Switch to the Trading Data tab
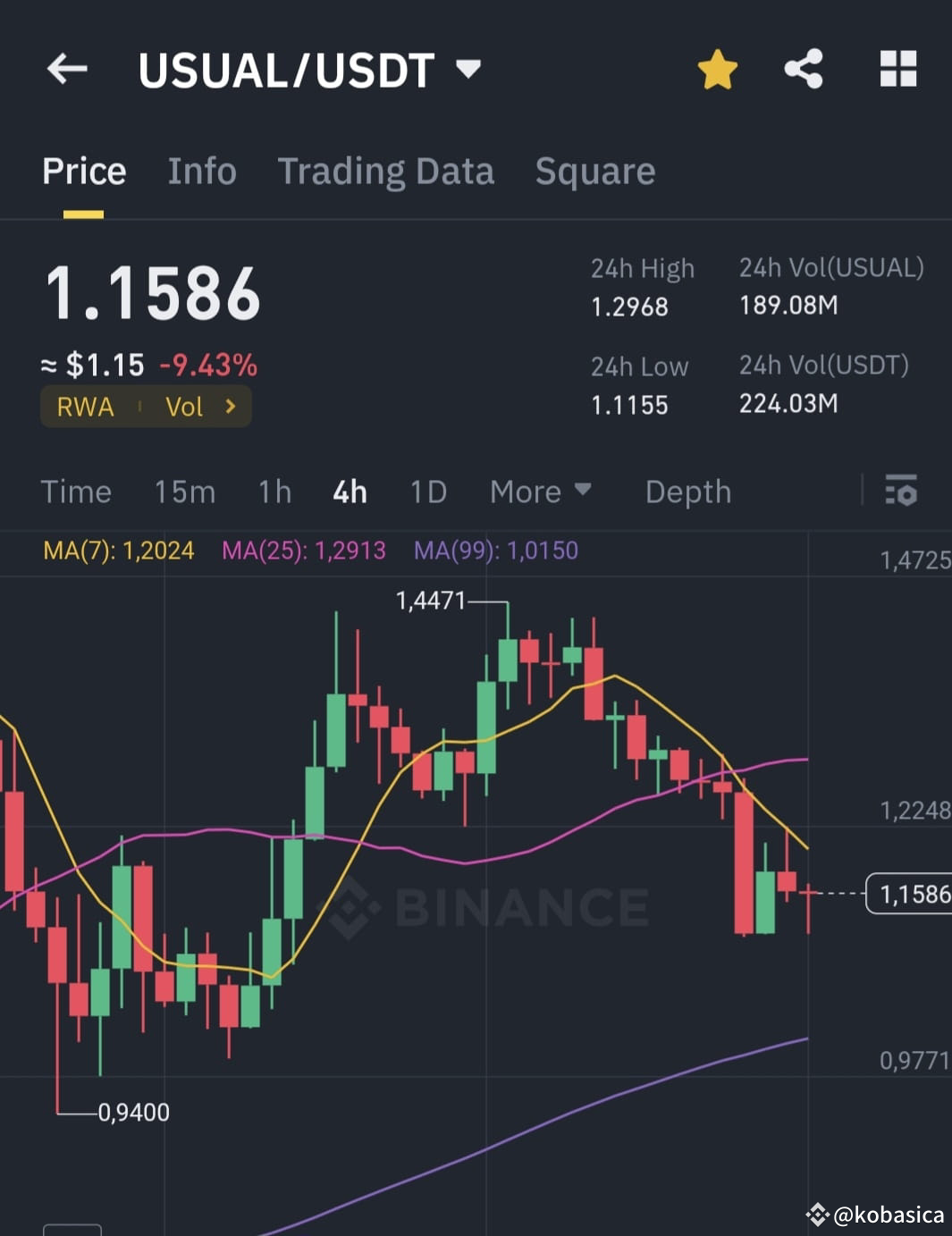 click(385, 172)
